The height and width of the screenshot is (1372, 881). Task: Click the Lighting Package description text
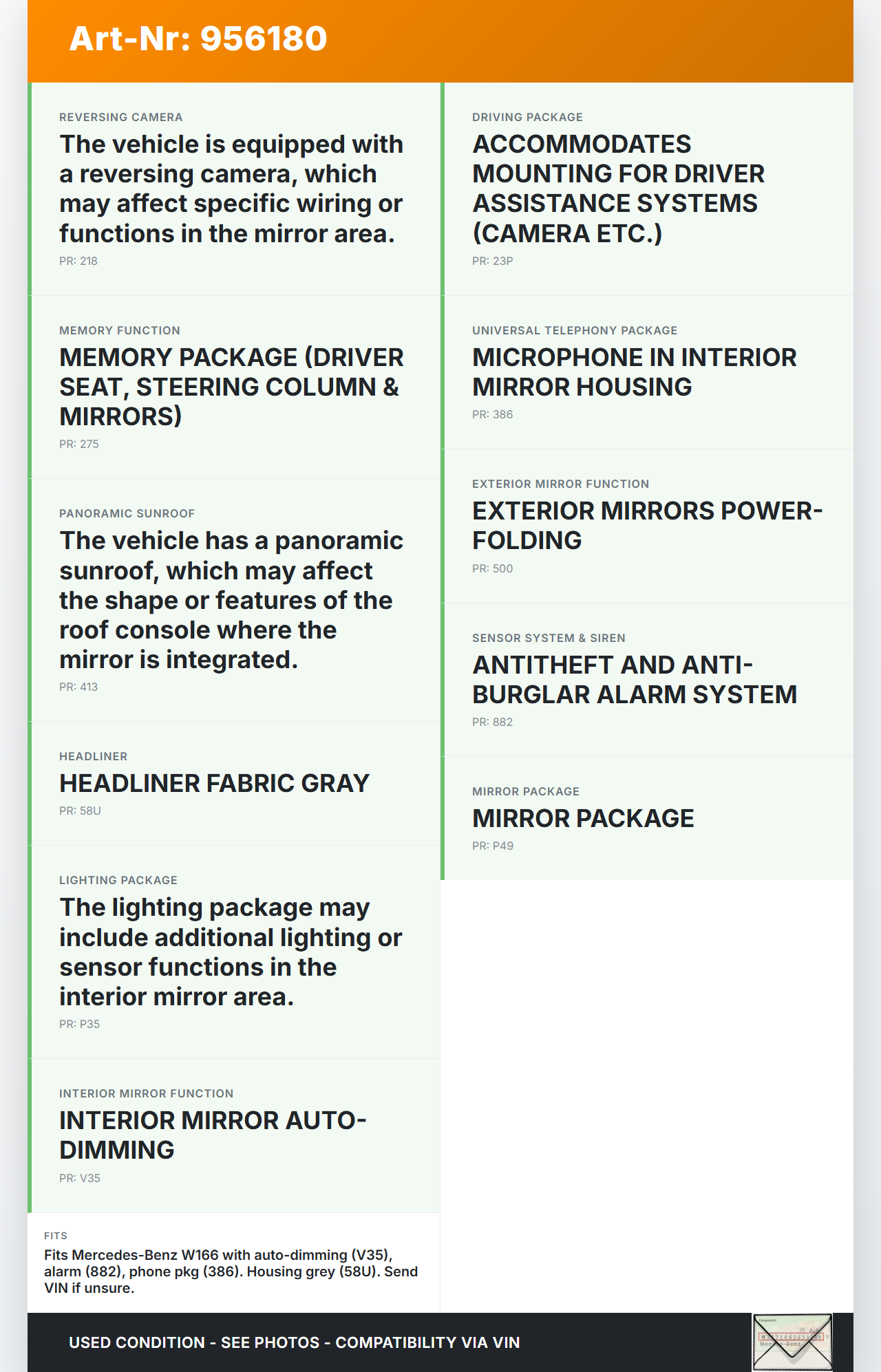(x=231, y=952)
